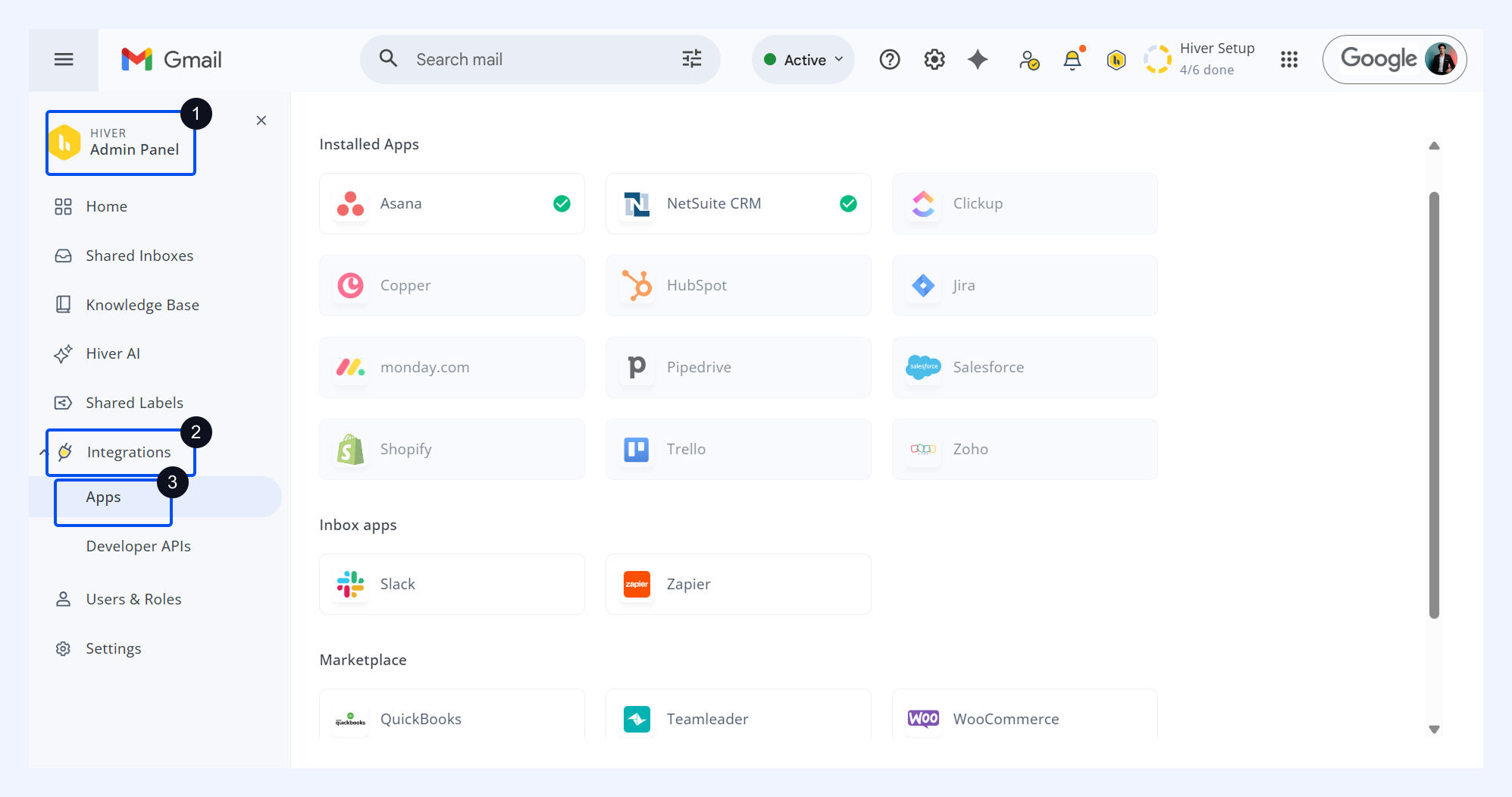Click the Asana connected checkmark
Screen dimensions: 1512x797
[562, 203]
